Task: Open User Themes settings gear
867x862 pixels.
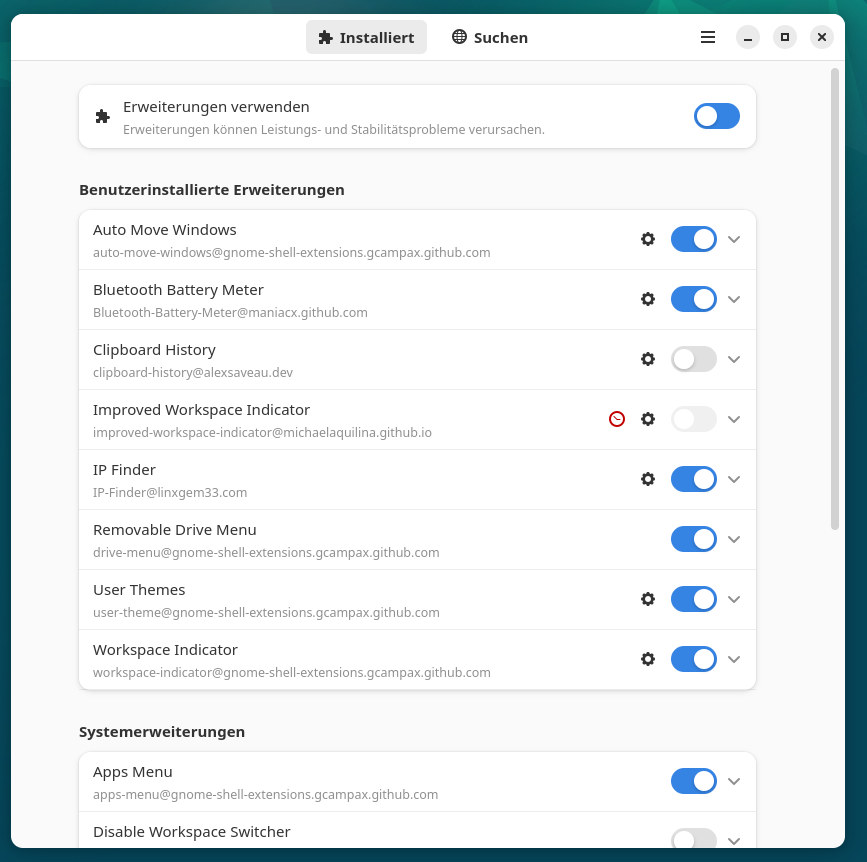Action: click(648, 599)
